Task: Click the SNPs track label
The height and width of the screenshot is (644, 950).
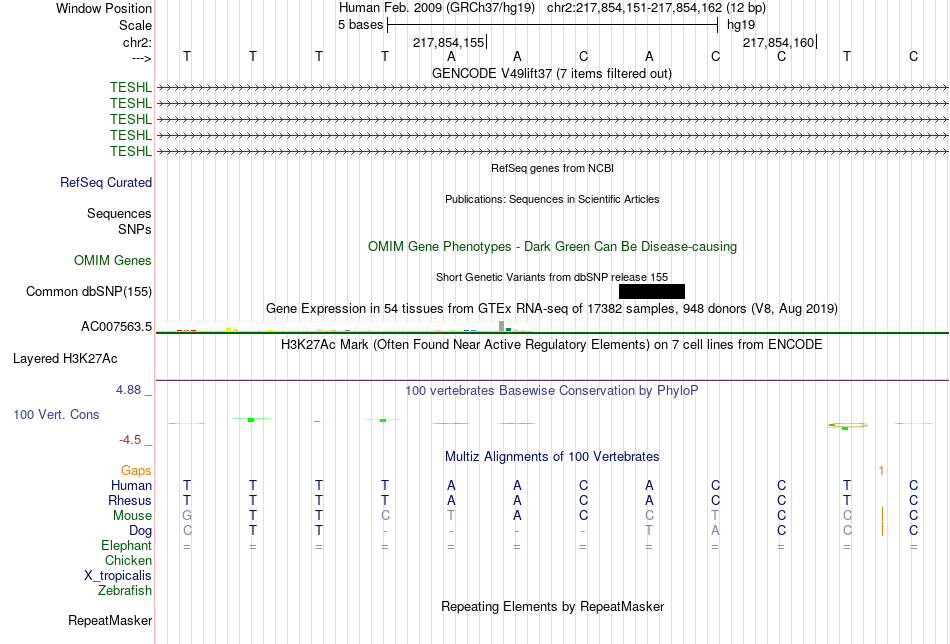Action: tap(135, 229)
